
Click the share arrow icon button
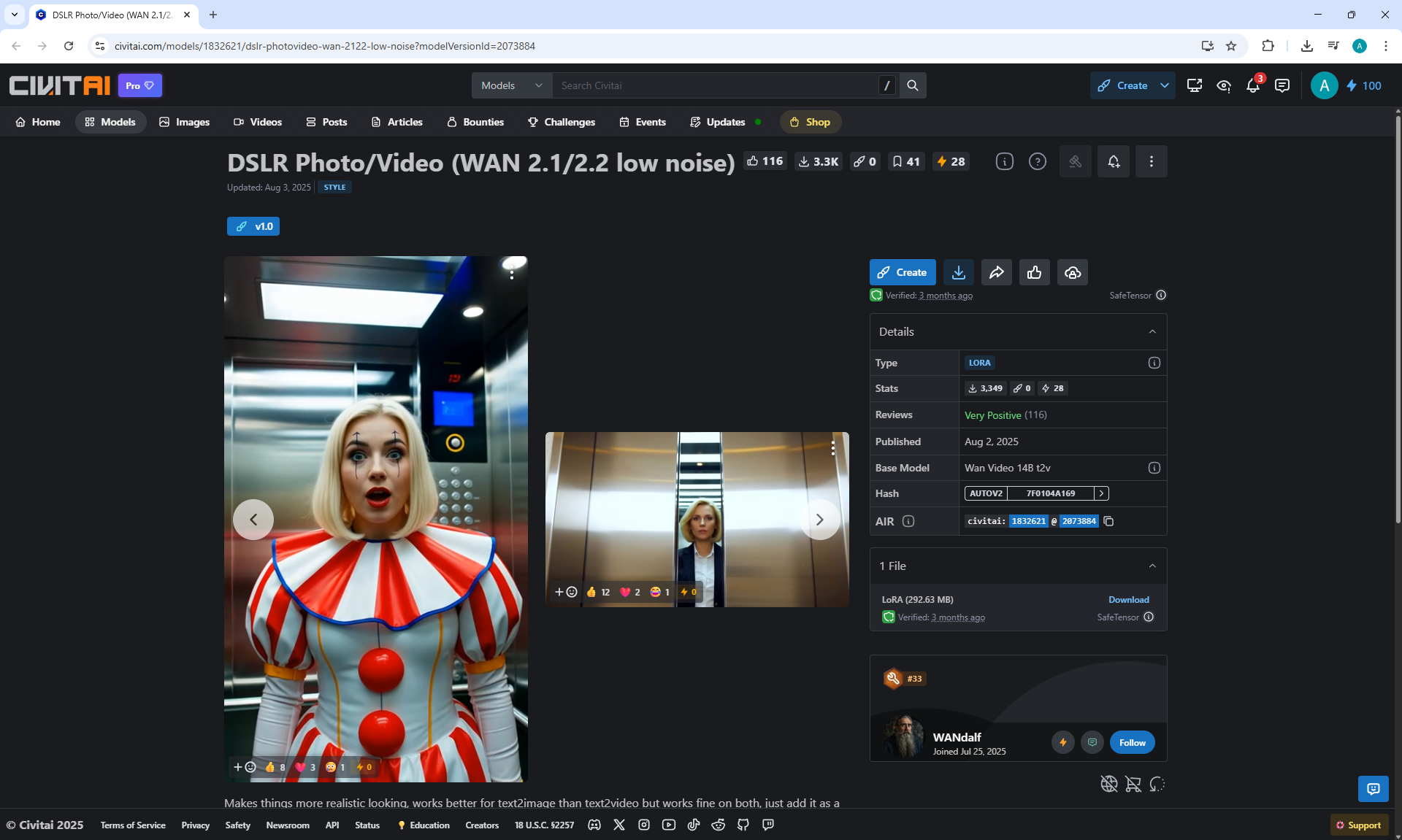pos(996,272)
